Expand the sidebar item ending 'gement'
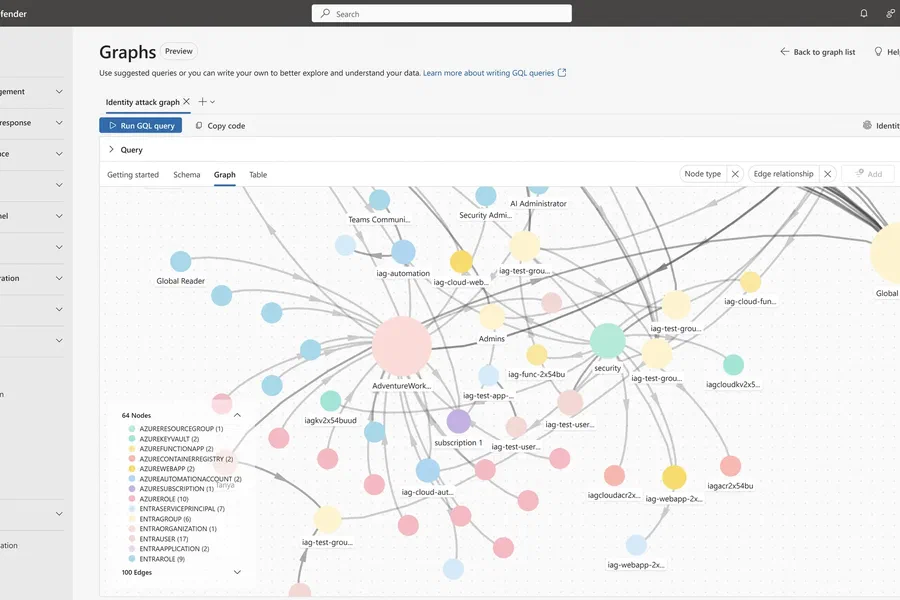 pyautogui.click(x=59, y=91)
